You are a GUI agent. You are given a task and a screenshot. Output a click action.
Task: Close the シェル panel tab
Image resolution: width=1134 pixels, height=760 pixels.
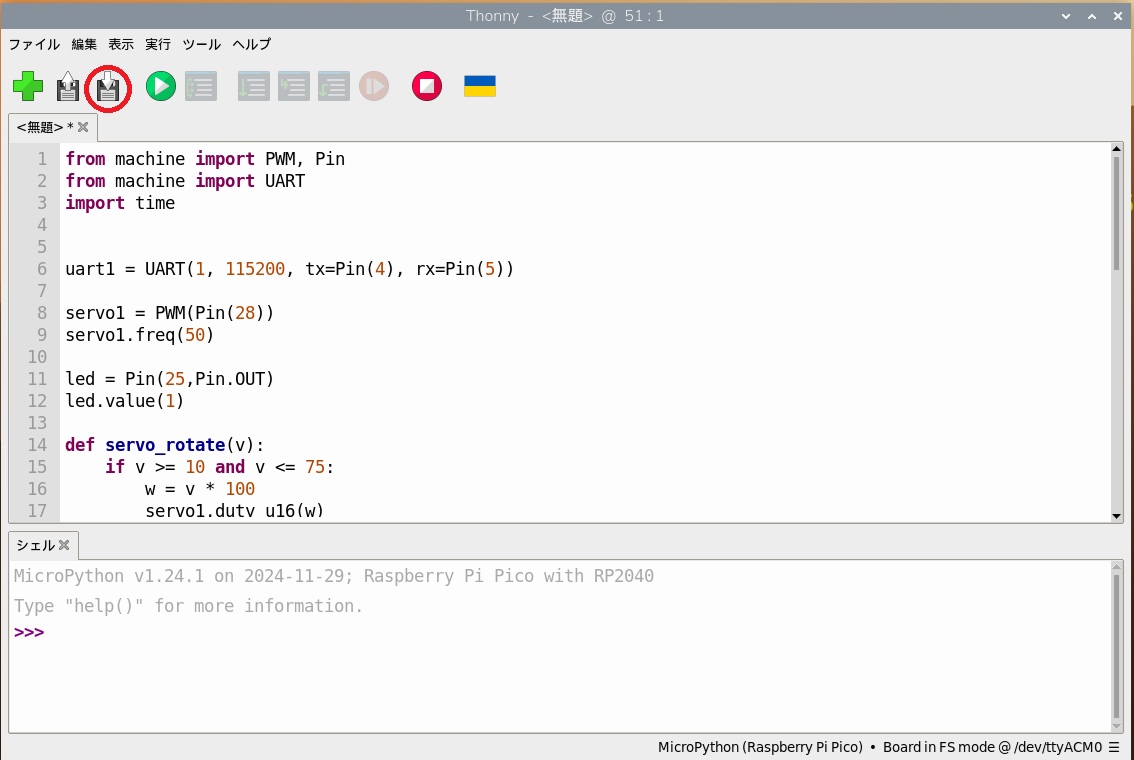pyautogui.click(x=64, y=545)
